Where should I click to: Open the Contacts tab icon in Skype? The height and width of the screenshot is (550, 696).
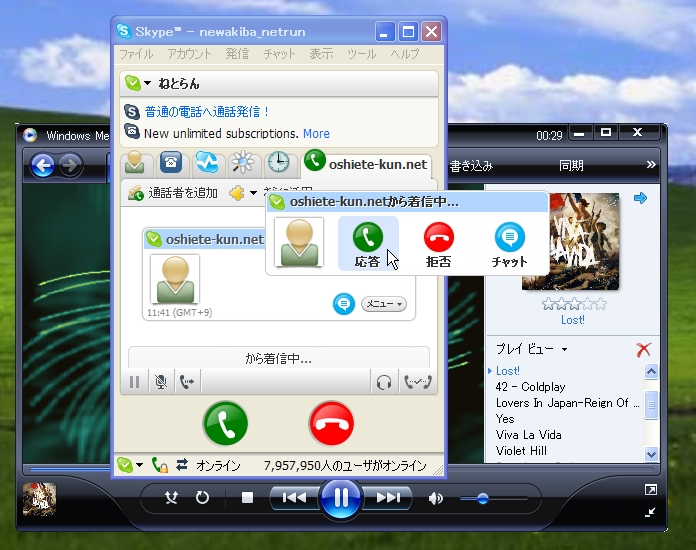click(x=135, y=163)
